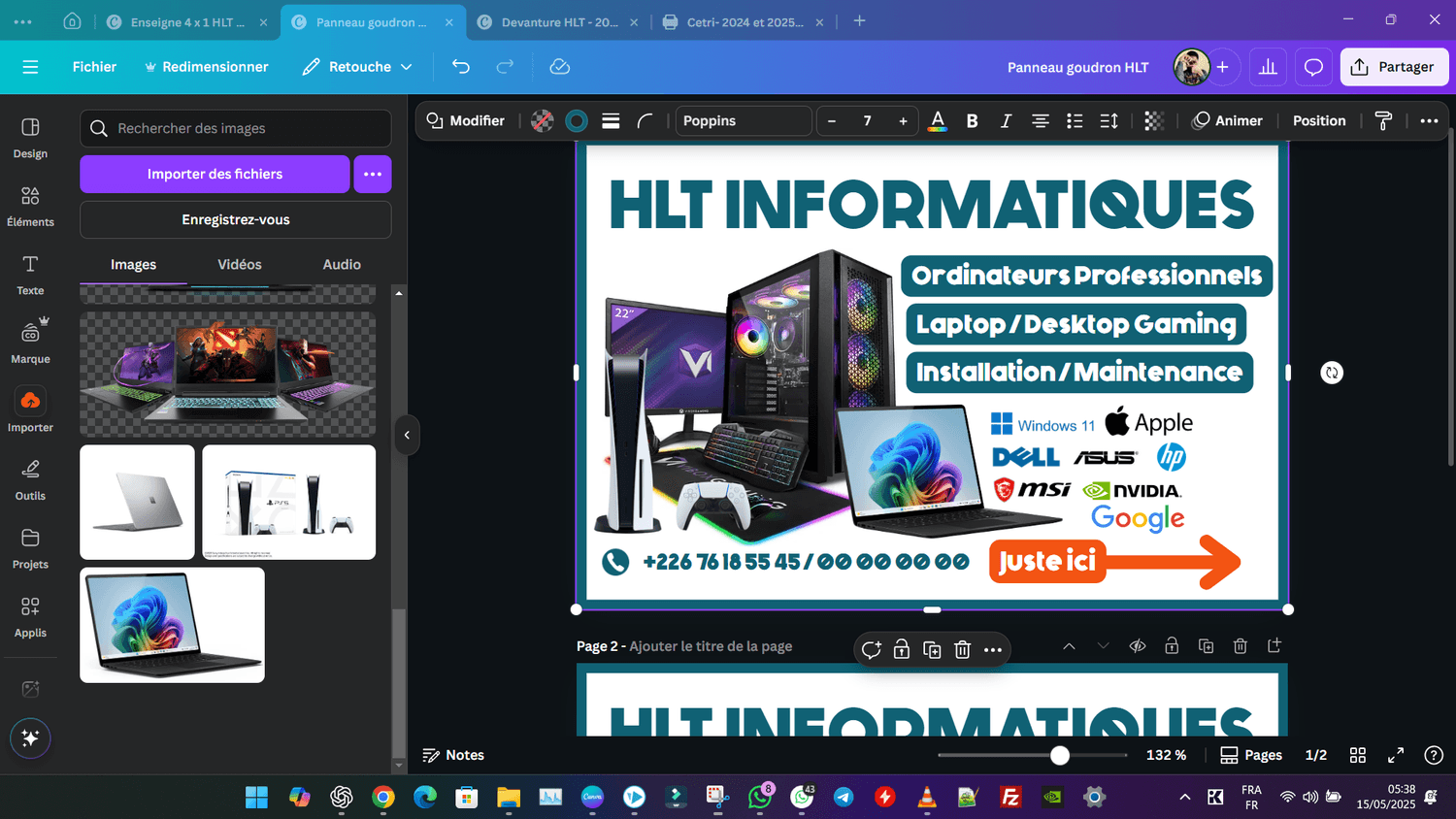Lock page 2 via header lock

click(x=1172, y=646)
